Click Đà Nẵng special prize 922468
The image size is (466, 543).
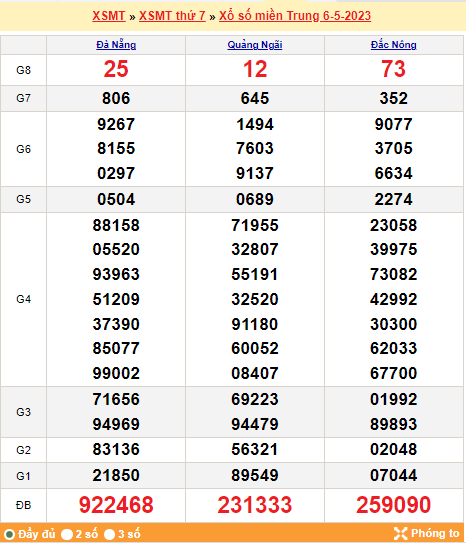[x=116, y=505]
